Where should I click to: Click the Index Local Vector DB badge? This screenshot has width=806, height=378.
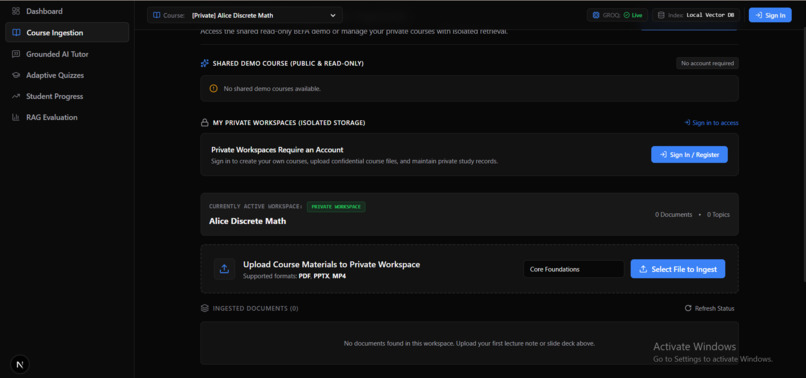[x=696, y=15]
